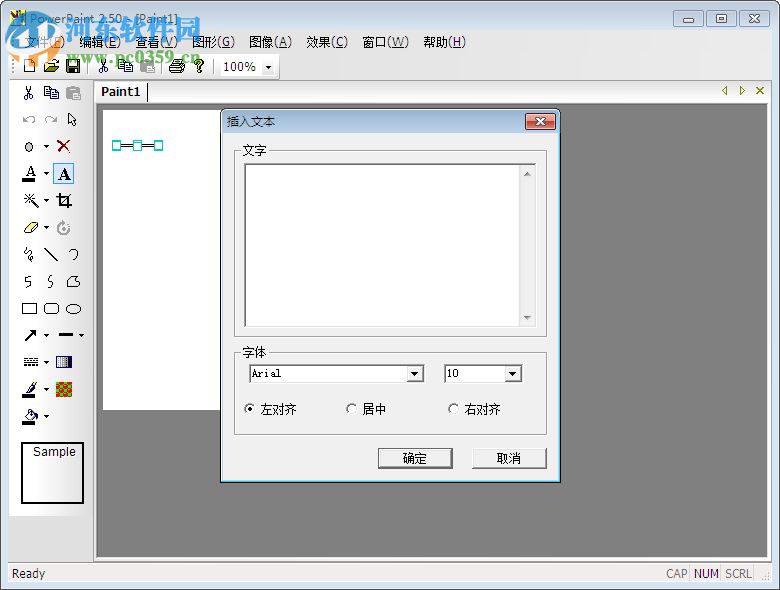
Task: Select the arc drawing tool
Action: tap(74, 255)
